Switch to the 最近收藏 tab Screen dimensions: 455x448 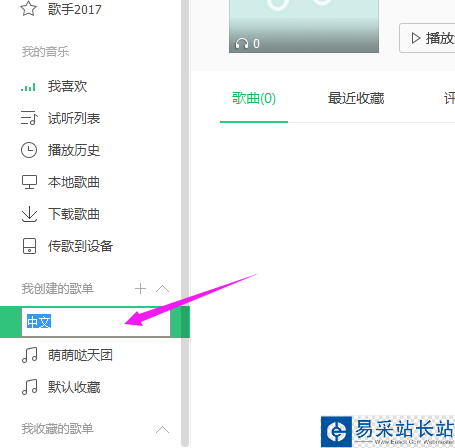click(356, 98)
